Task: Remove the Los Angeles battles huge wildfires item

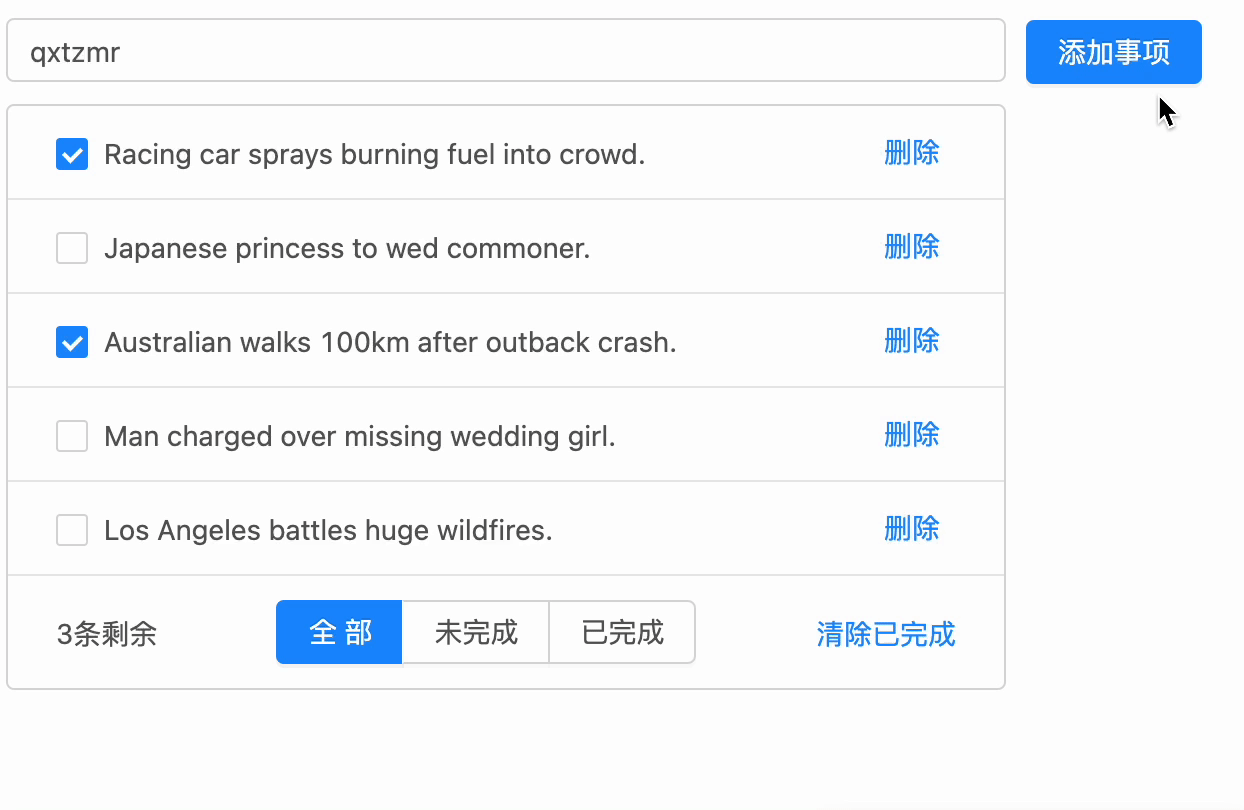Action: pos(911,529)
